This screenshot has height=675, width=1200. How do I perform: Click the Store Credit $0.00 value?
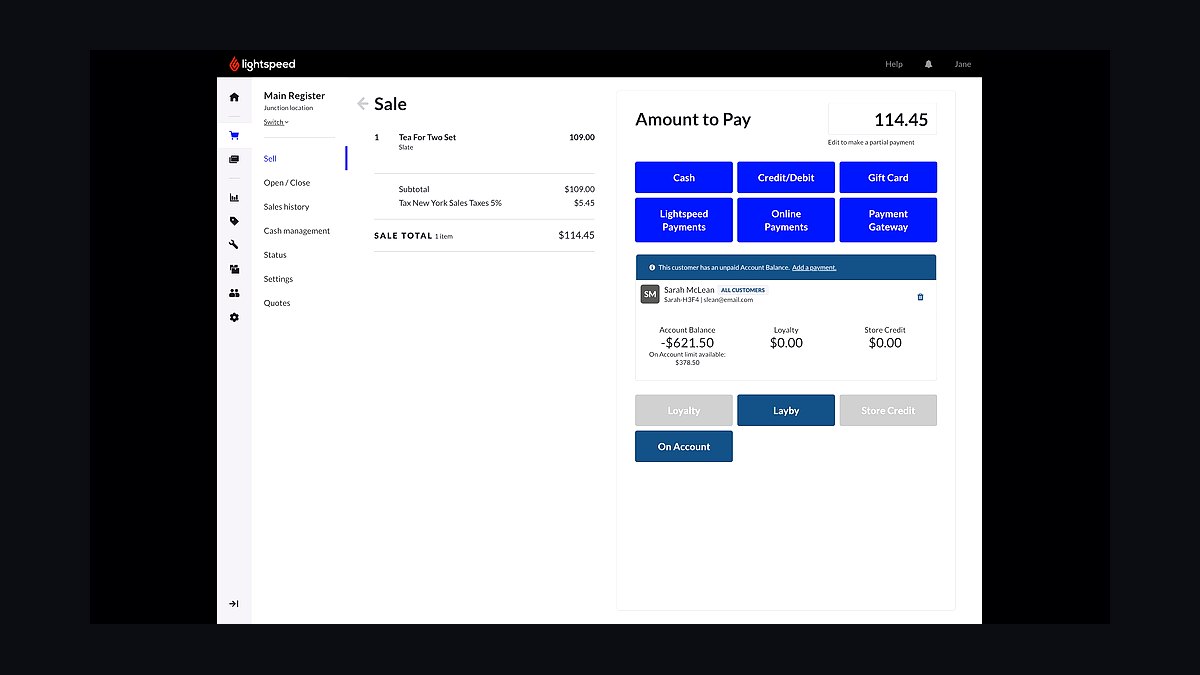coord(885,343)
